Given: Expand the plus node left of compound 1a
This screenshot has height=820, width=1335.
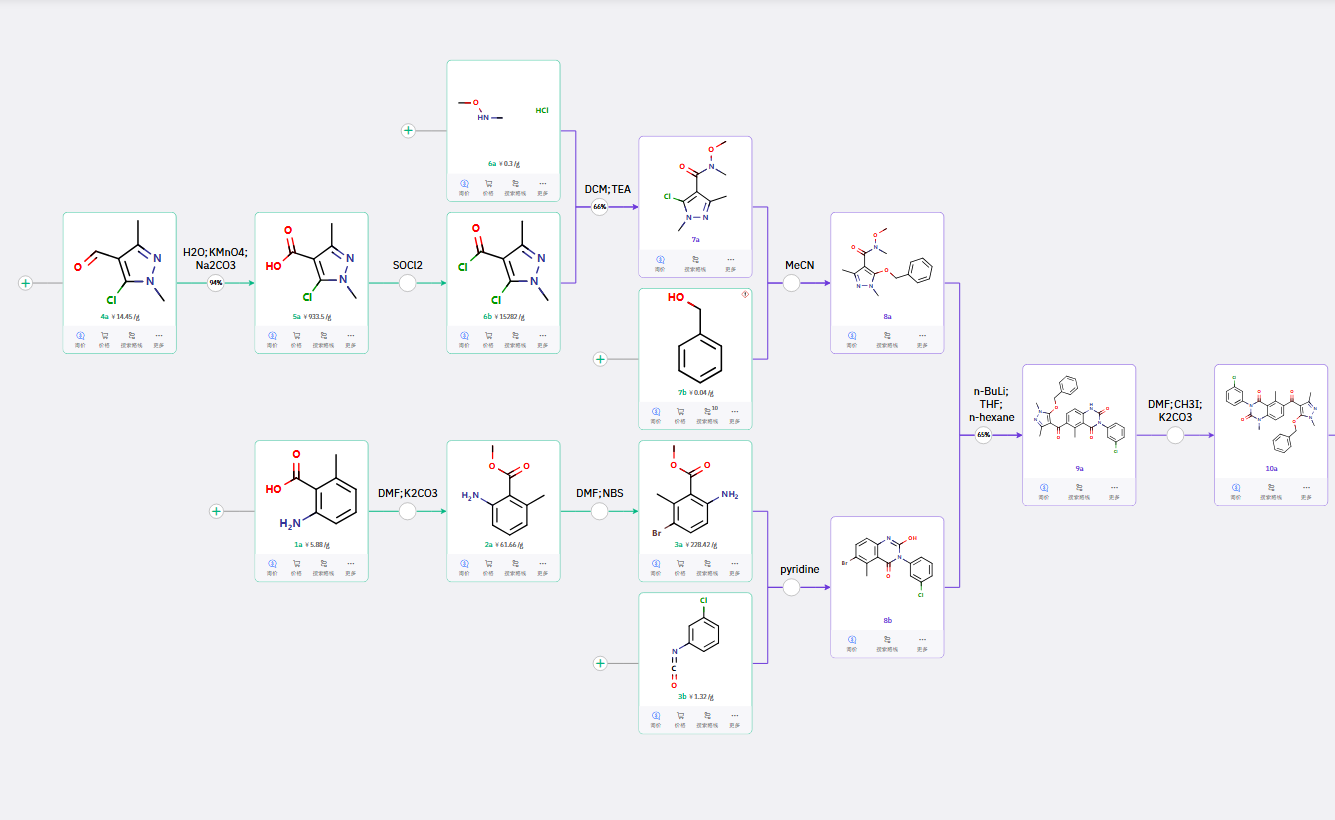Looking at the screenshot, I should pyautogui.click(x=216, y=511).
